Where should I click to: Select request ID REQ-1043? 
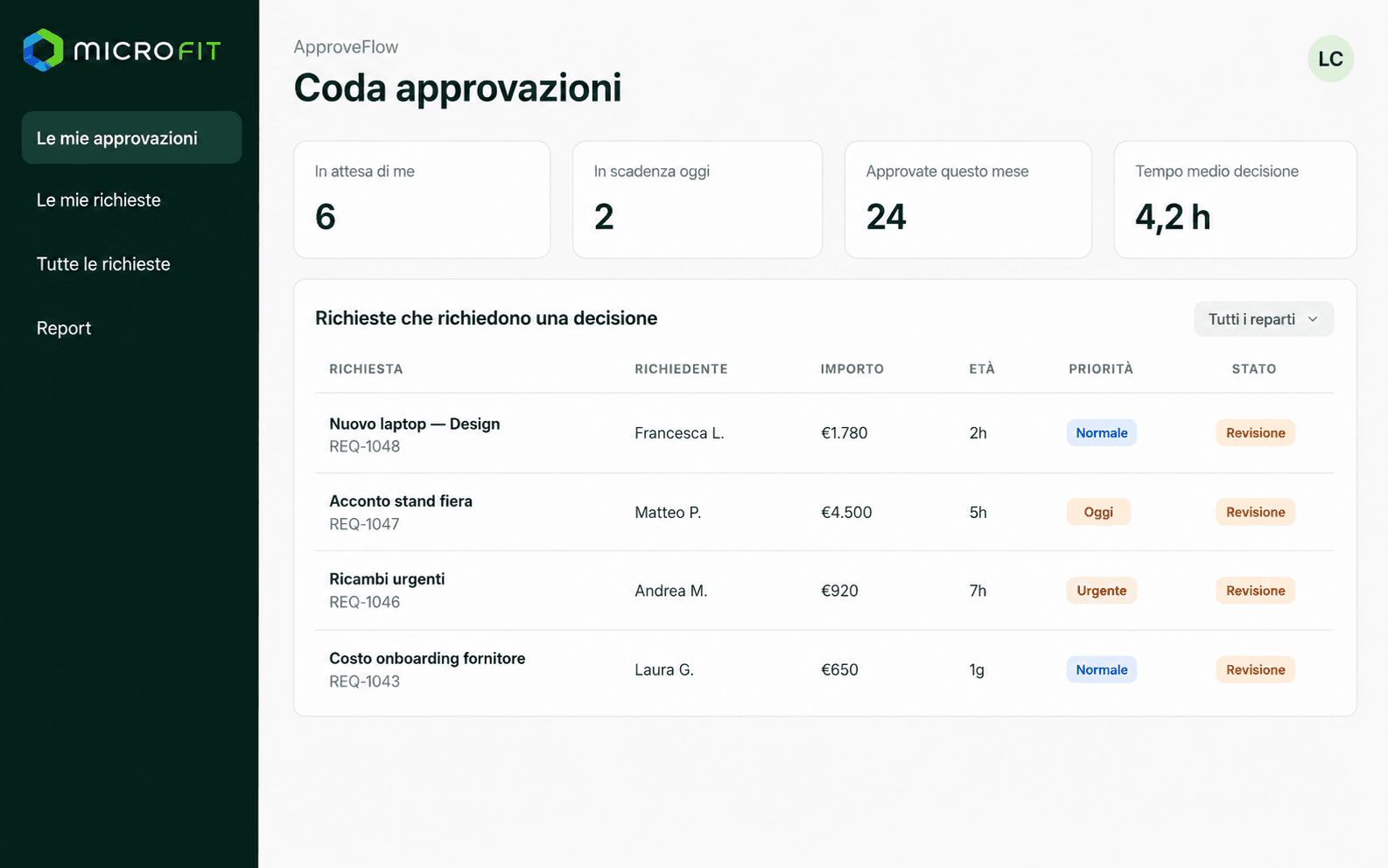point(364,682)
